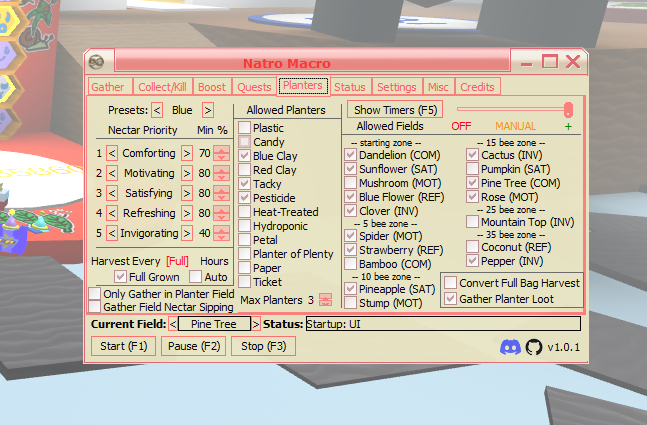Click the MANUAL mode label
Screen dimensions: 647x425
[x=515, y=126]
